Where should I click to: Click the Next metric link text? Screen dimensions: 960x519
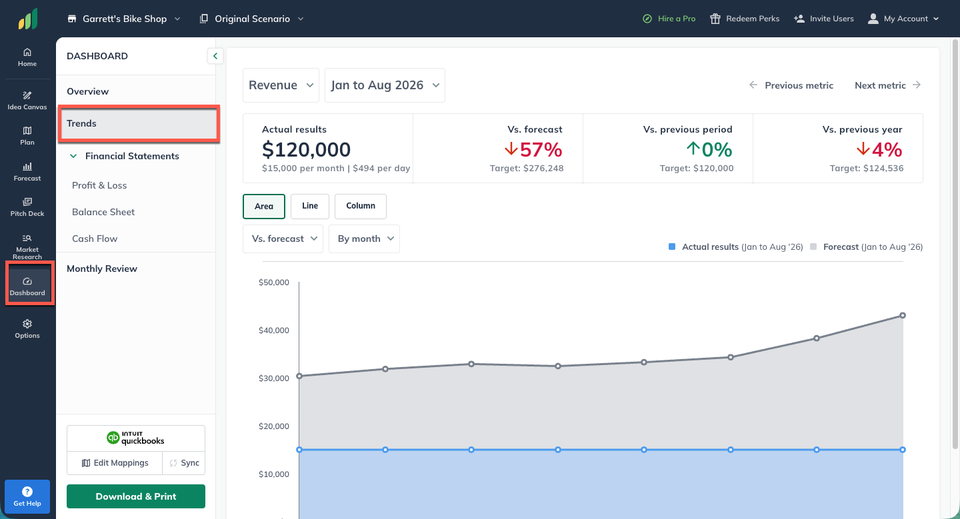click(880, 86)
